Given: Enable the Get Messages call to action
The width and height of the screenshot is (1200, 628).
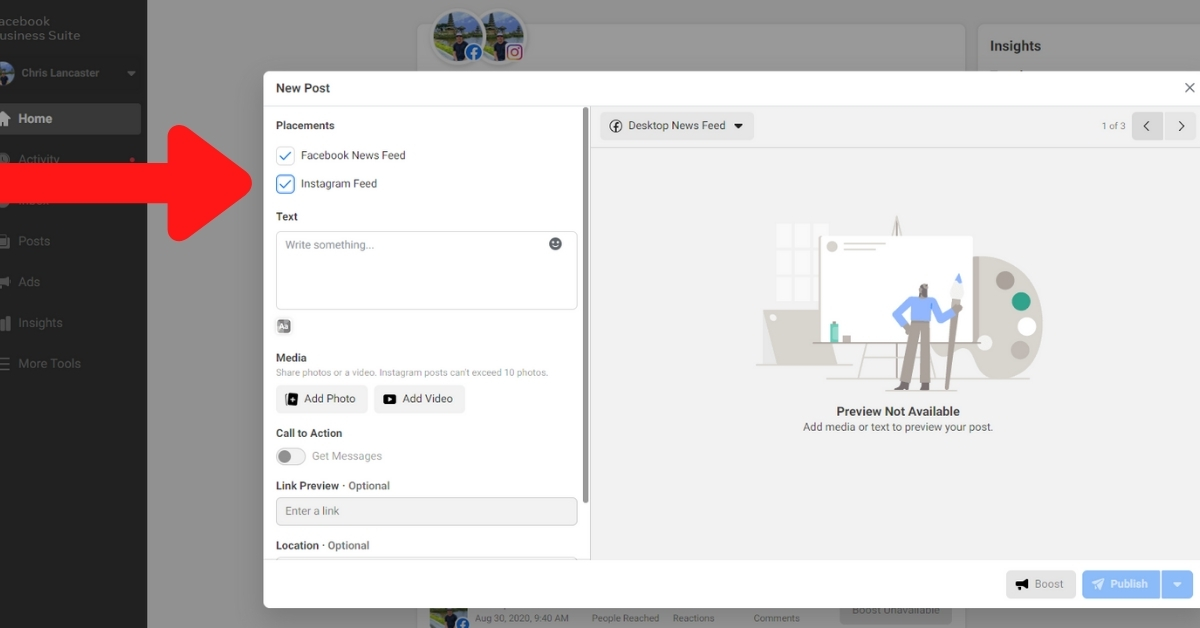Looking at the screenshot, I should click(x=291, y=456).
